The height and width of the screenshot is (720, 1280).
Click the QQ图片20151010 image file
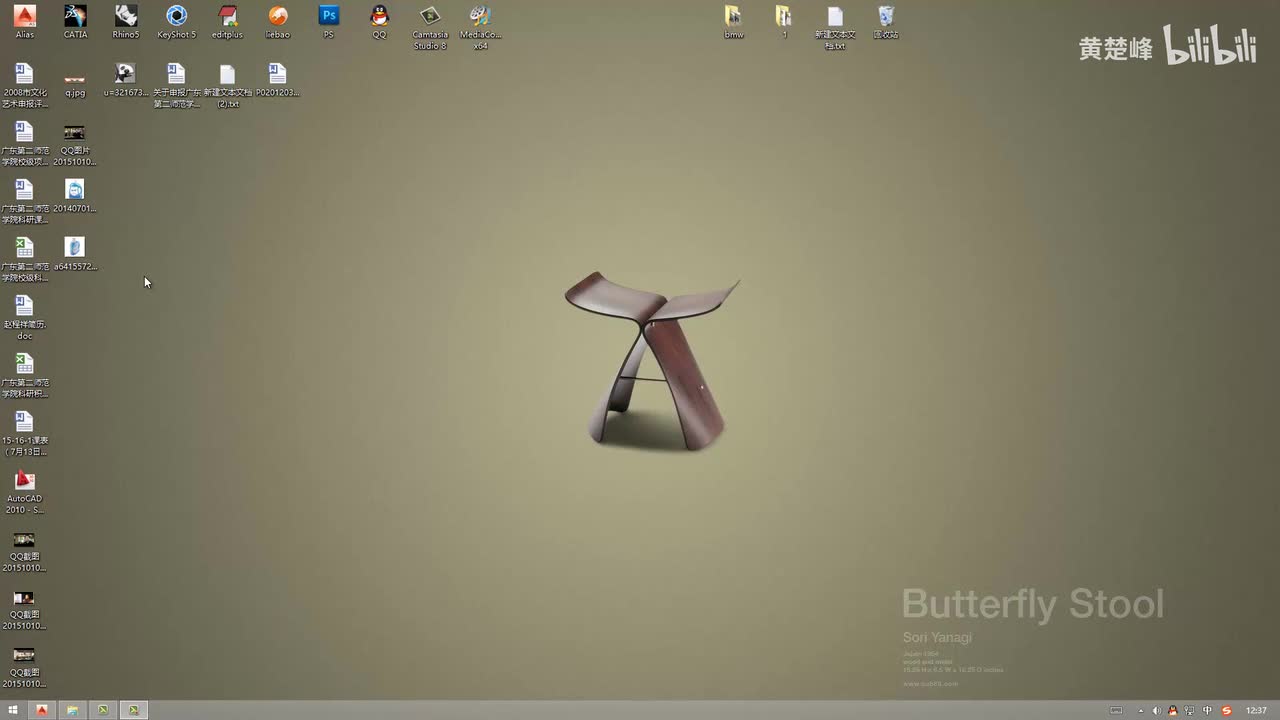pos(75,144)
